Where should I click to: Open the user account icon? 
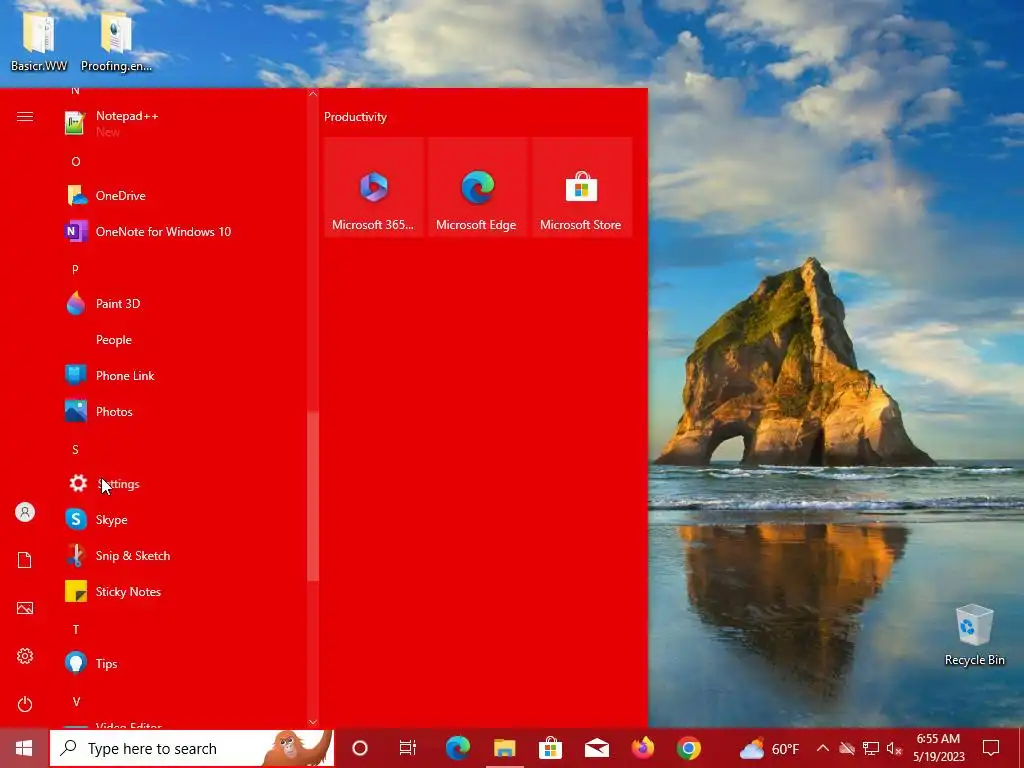click(25, 512)
